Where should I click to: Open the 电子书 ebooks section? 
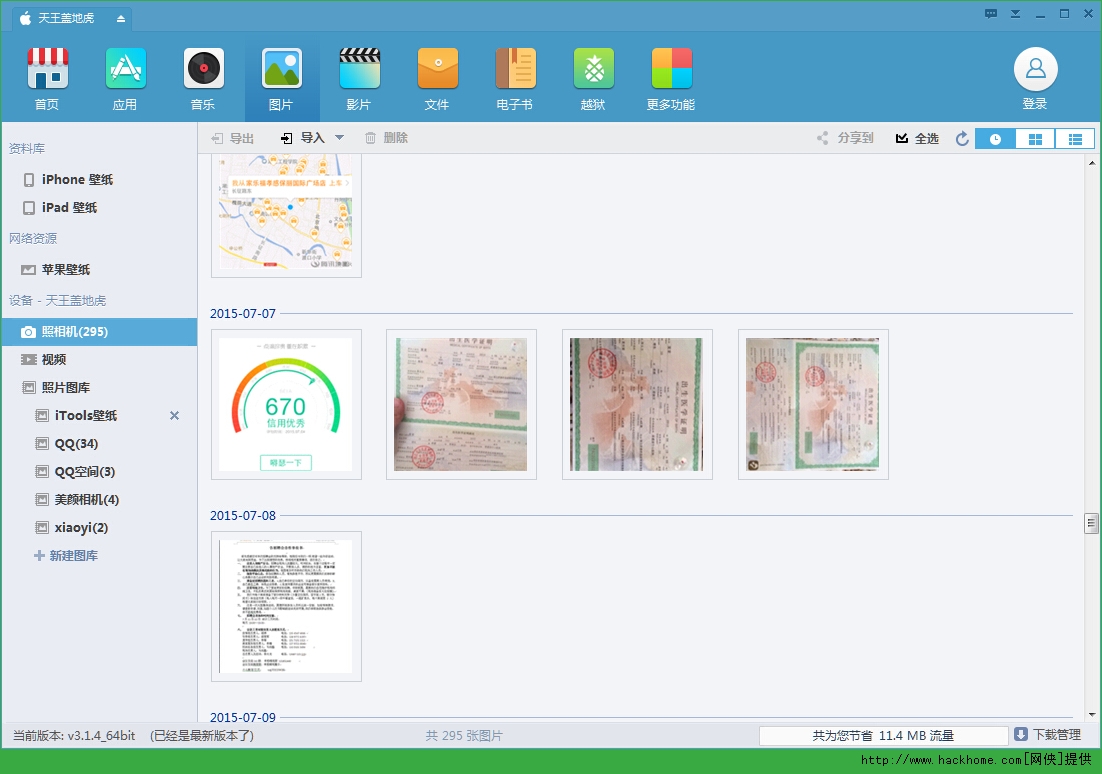pos(515,79)
